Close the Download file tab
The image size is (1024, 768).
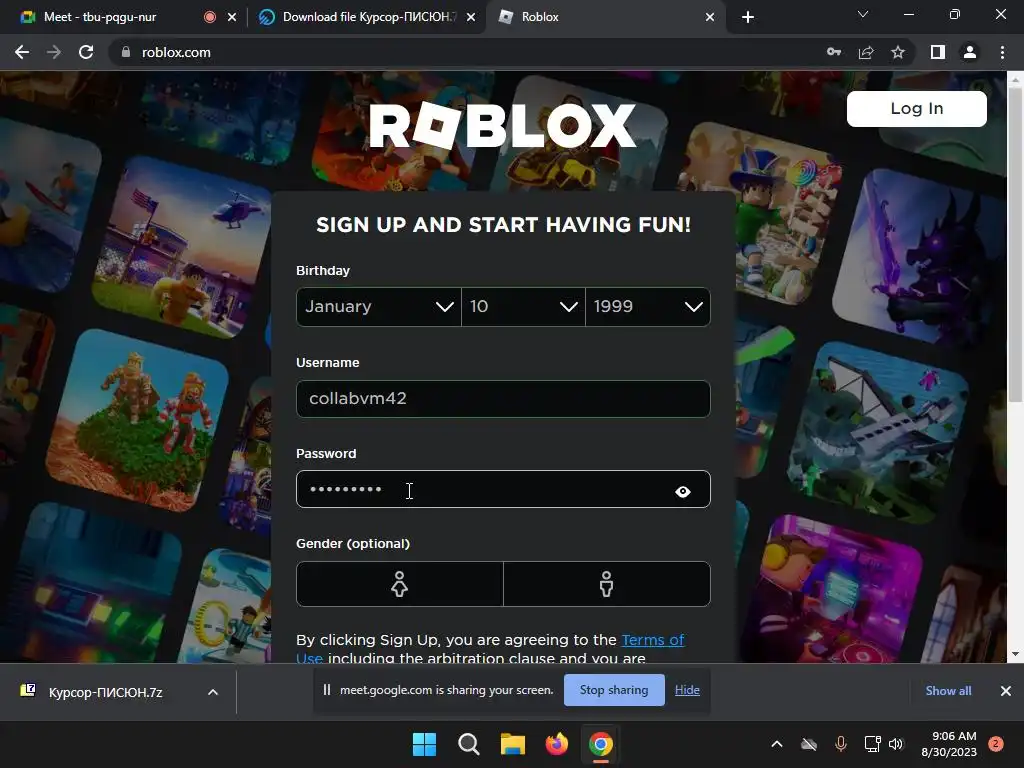pyautogui.click(x=471, y=17)
